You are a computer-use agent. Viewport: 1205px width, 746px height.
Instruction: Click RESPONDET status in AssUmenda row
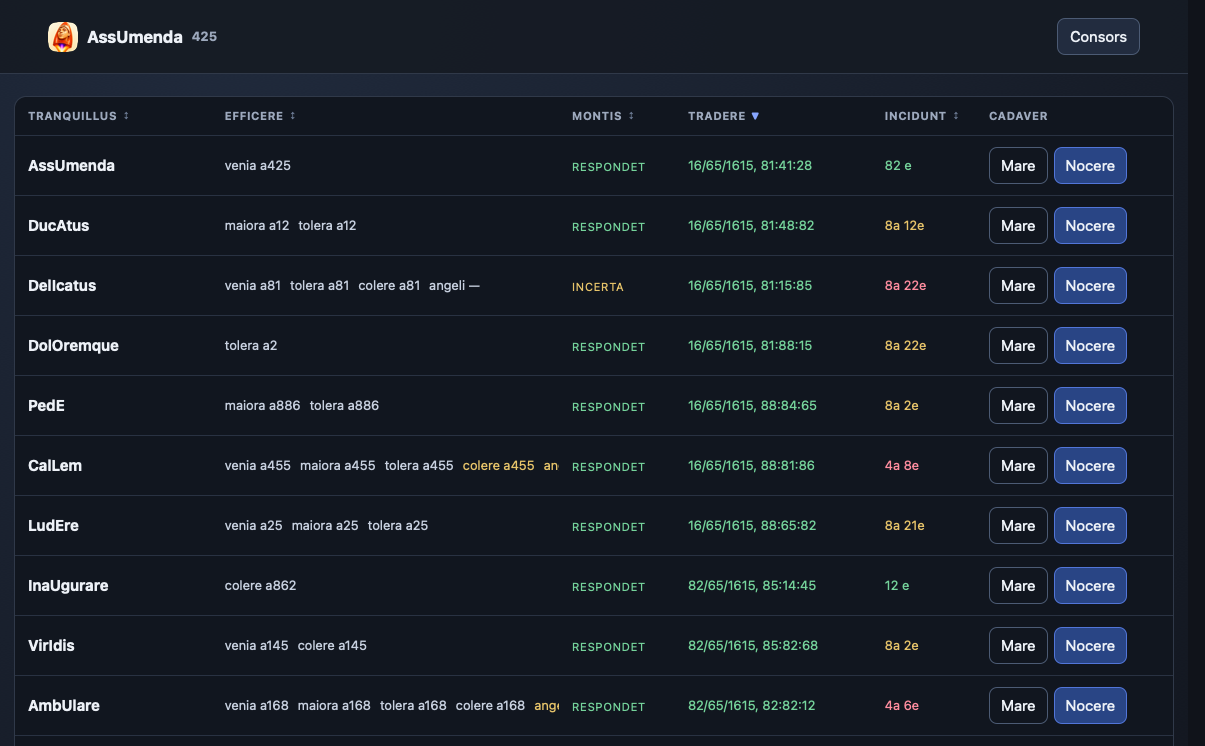608,167
